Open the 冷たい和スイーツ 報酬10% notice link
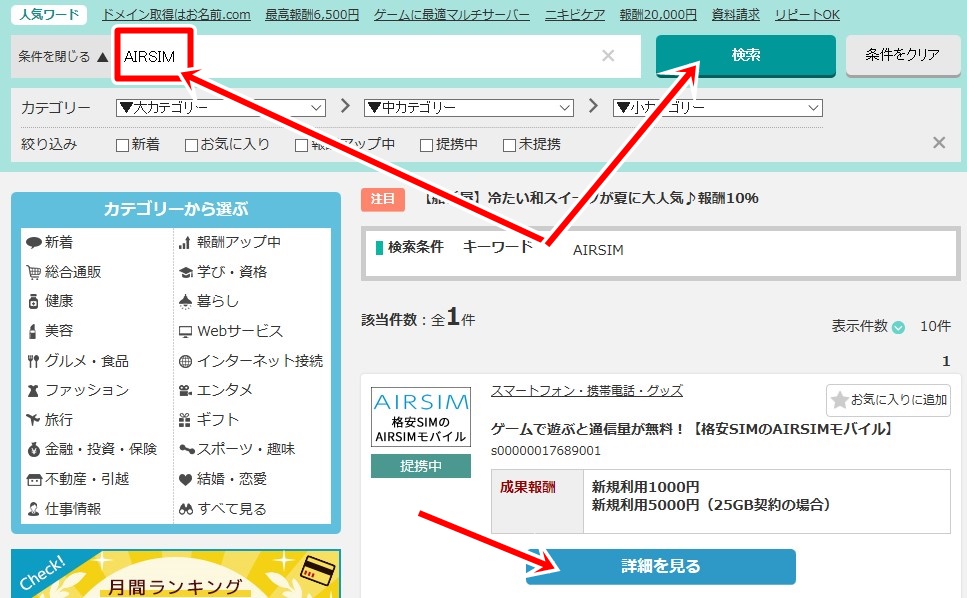This screenshot has height=598, width=967. (592, 199)
